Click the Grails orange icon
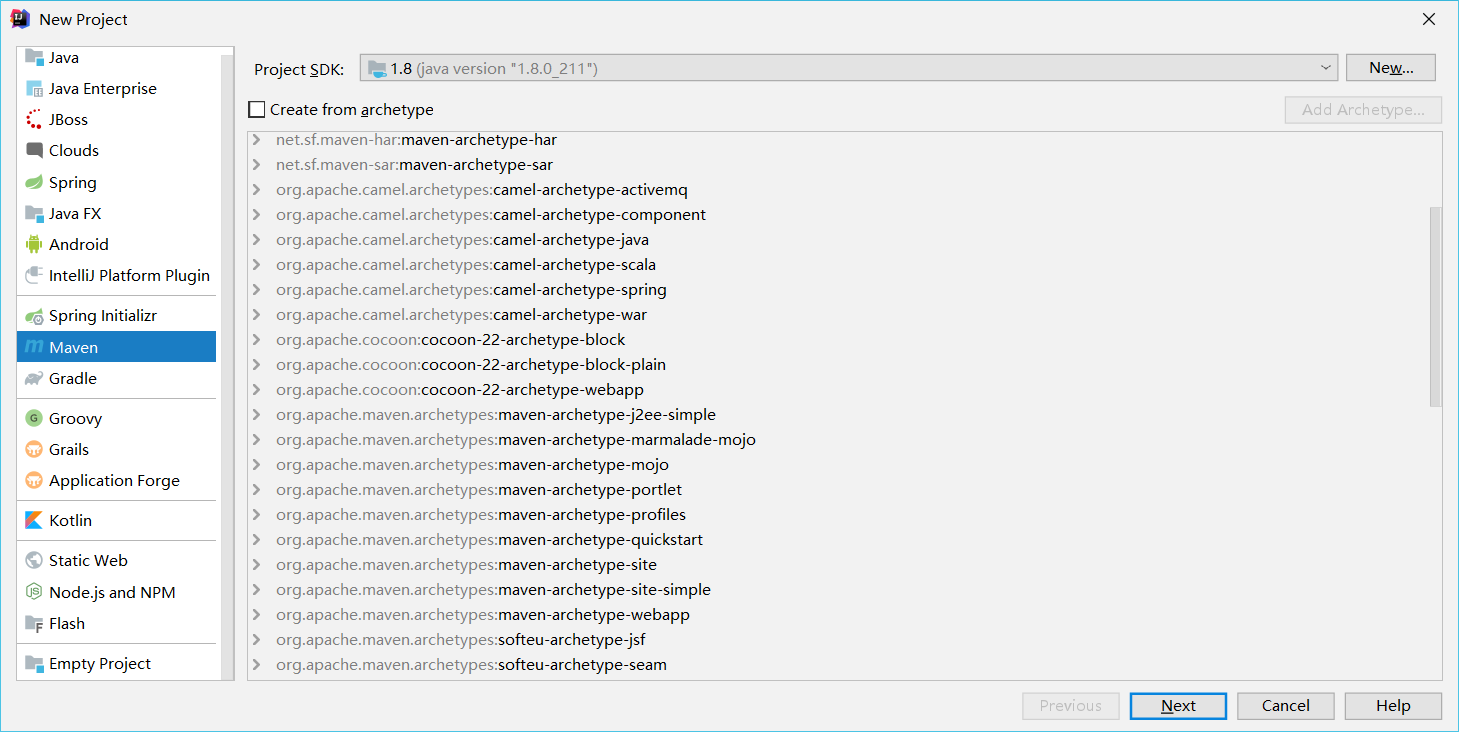The image size is (1459, 732). point(34,449)
